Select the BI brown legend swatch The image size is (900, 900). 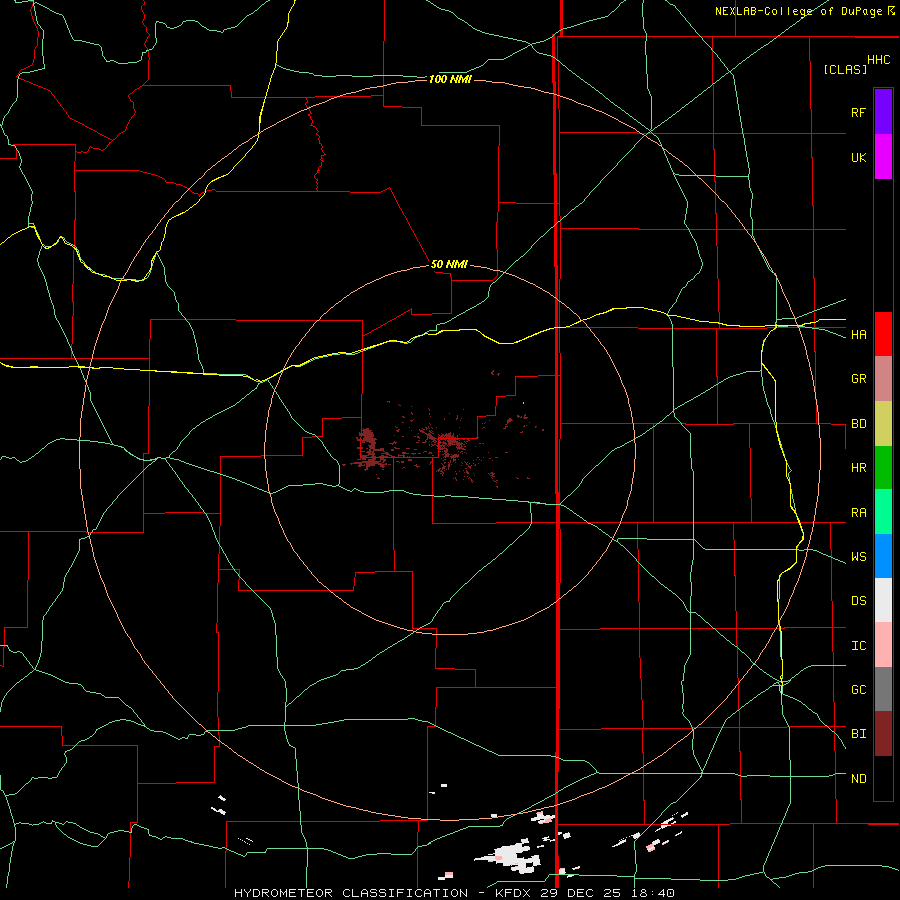pos(883,734)
